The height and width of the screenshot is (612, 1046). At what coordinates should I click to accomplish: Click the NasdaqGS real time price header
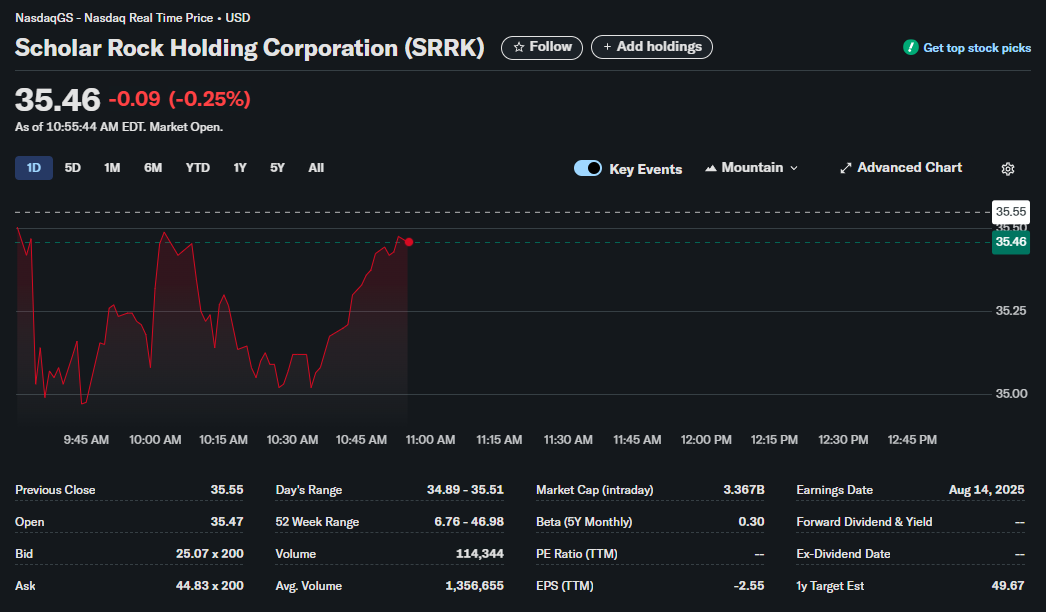[133, 18]
